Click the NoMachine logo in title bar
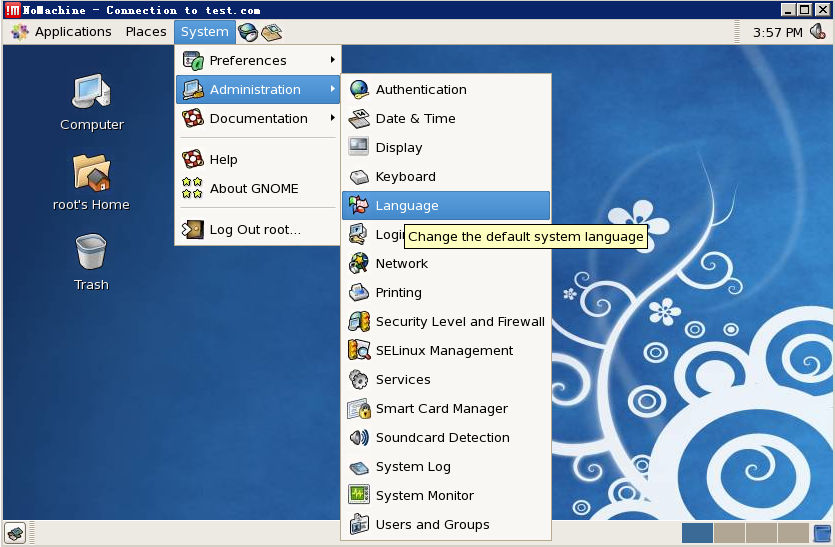 click(13, 10)
